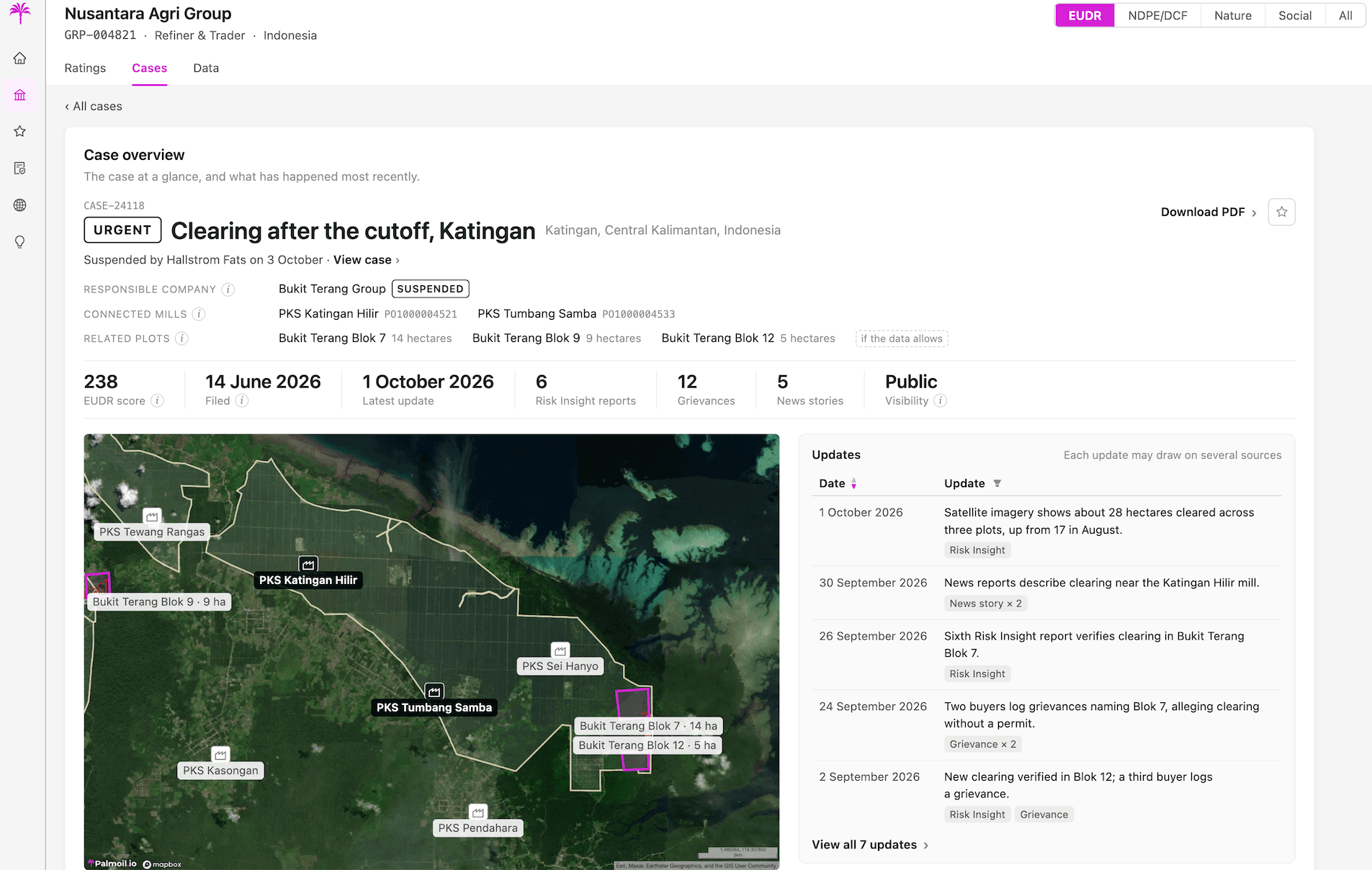
Task: Click Bukit Terang Blok 12 map label
Action: point(647,745)
